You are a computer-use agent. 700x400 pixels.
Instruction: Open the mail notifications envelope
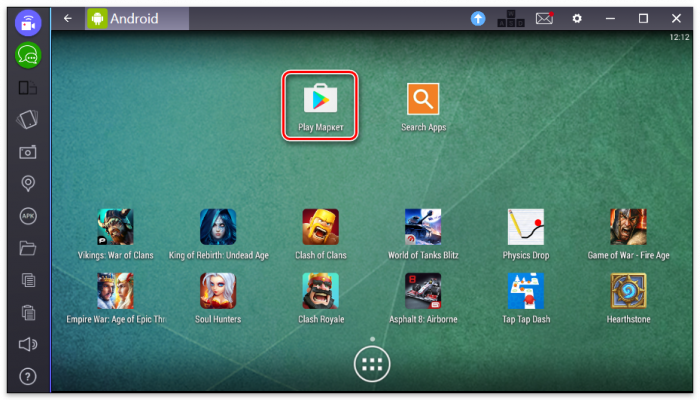pos(544,18)
